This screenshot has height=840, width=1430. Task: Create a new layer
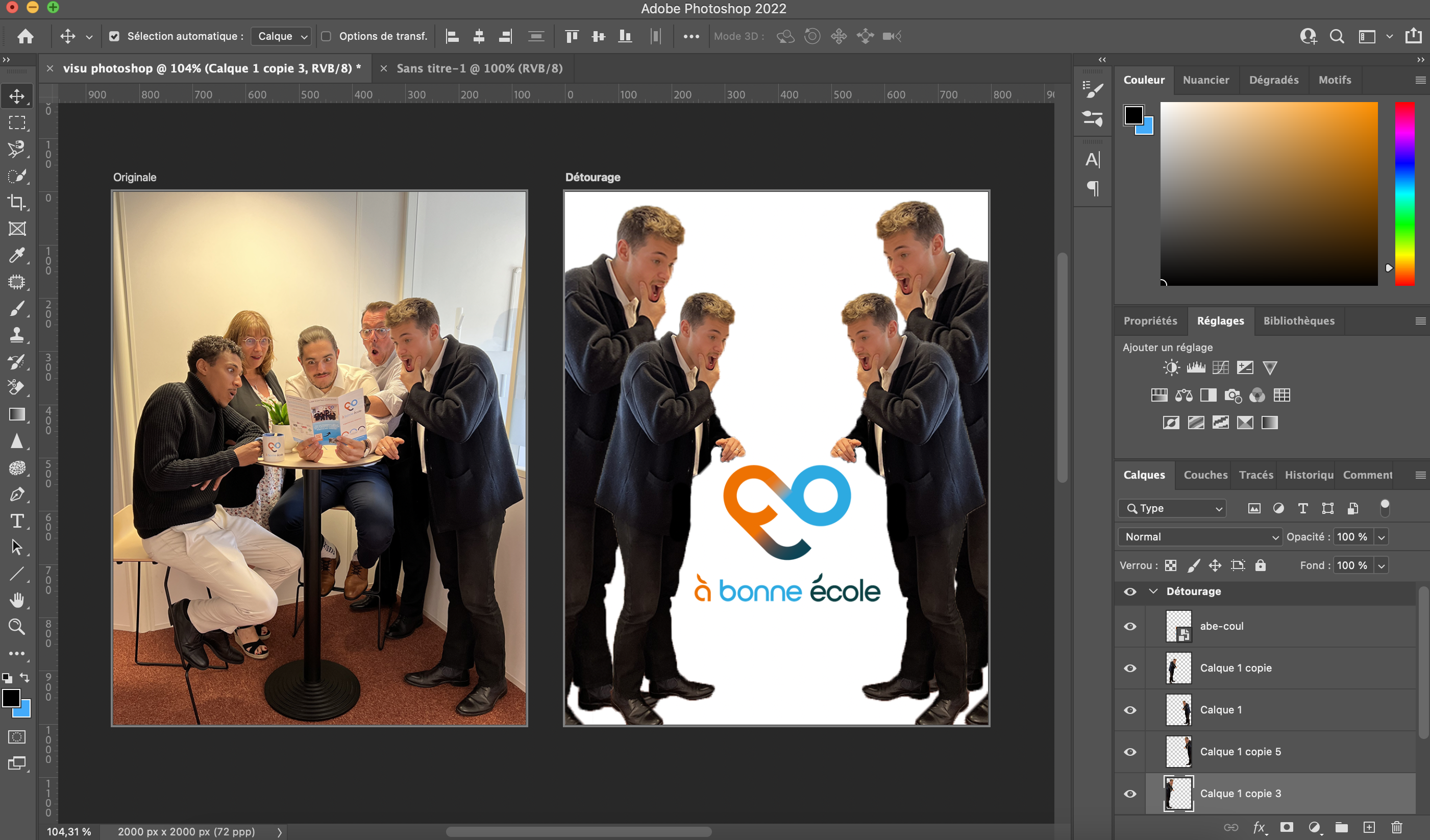coord(1369,827)
